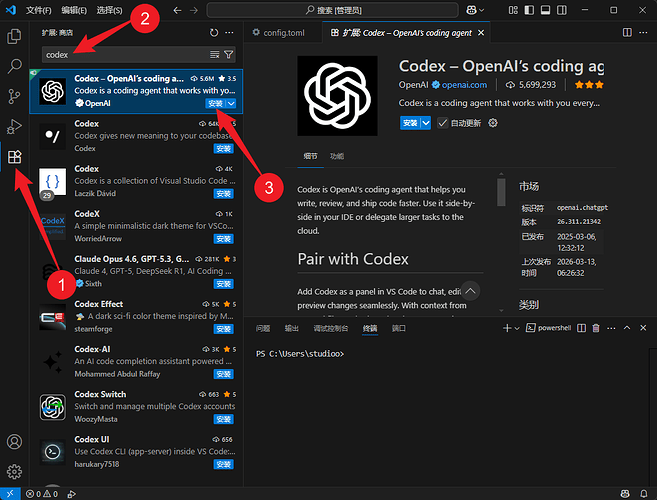Open Codex extension settings gear
The height and width of the screenshot is (500, 657).
[493, 123]
